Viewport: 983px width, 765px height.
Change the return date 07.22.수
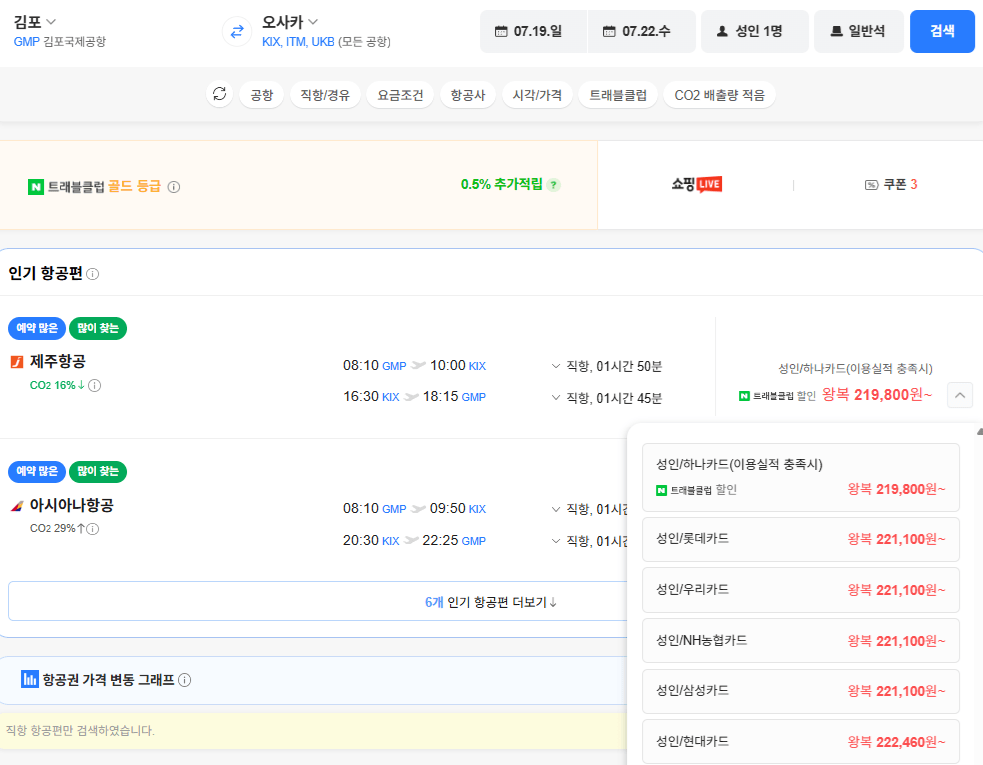(x=641, y=31)
